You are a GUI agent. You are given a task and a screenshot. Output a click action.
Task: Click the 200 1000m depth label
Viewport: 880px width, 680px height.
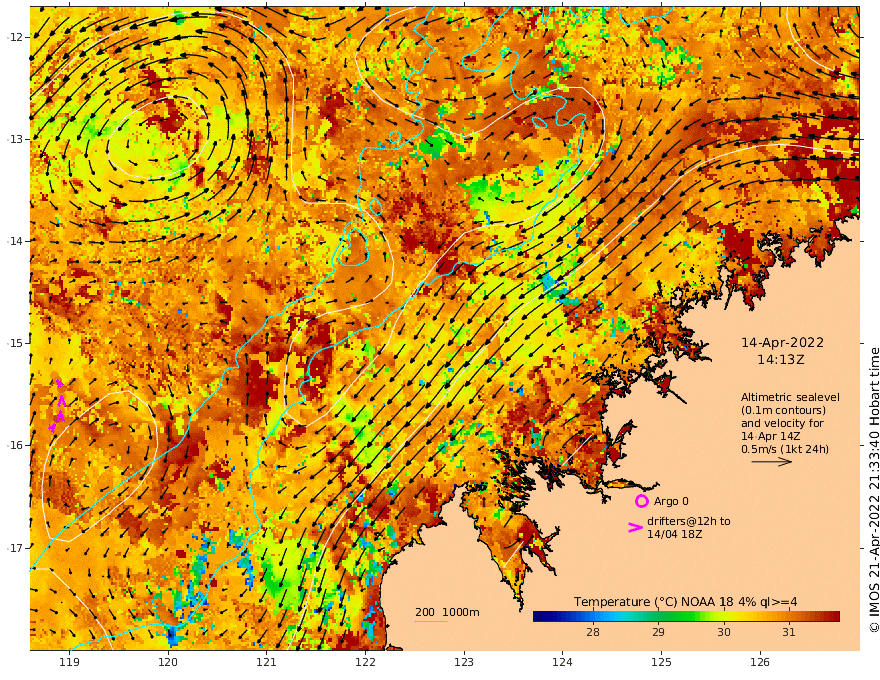pyautogui.click(x=447, y=612)
